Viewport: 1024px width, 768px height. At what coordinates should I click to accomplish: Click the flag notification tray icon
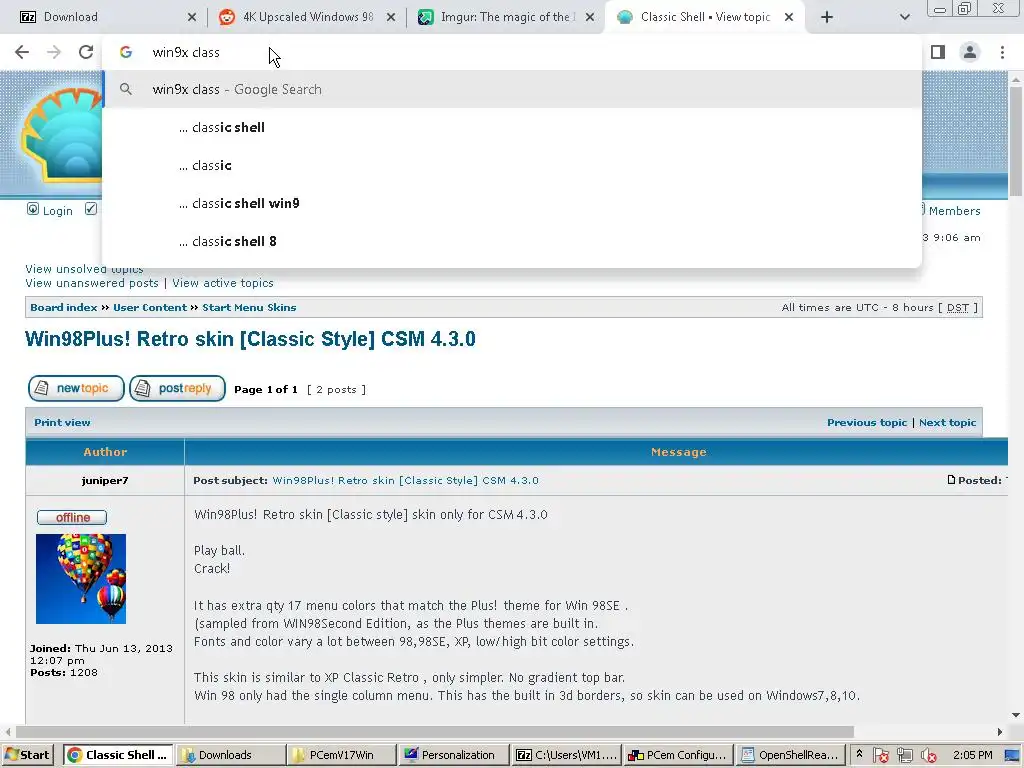880,756
